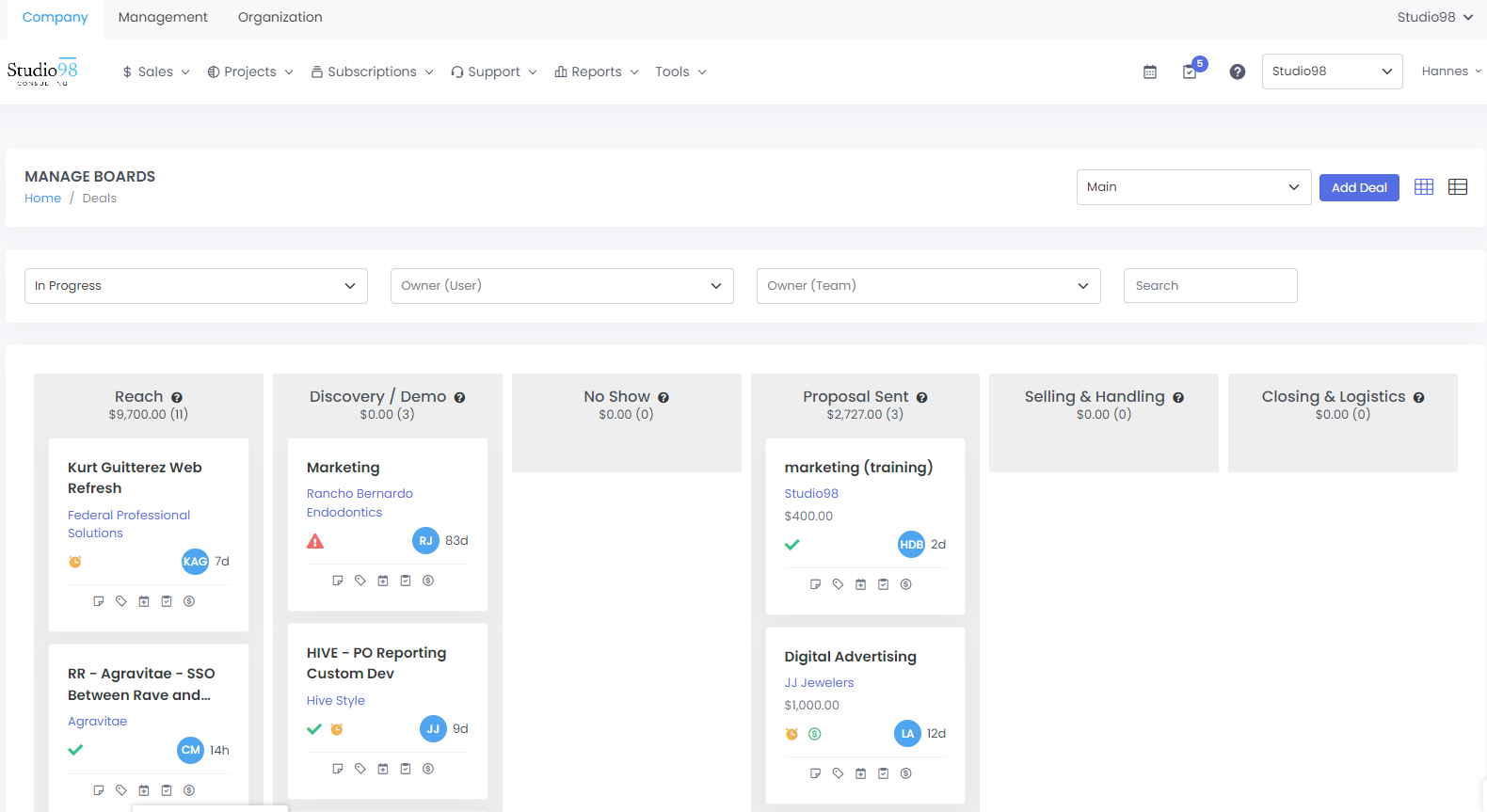
Task: Open the calendar icon in the header
Action: tap(1149, 72)
